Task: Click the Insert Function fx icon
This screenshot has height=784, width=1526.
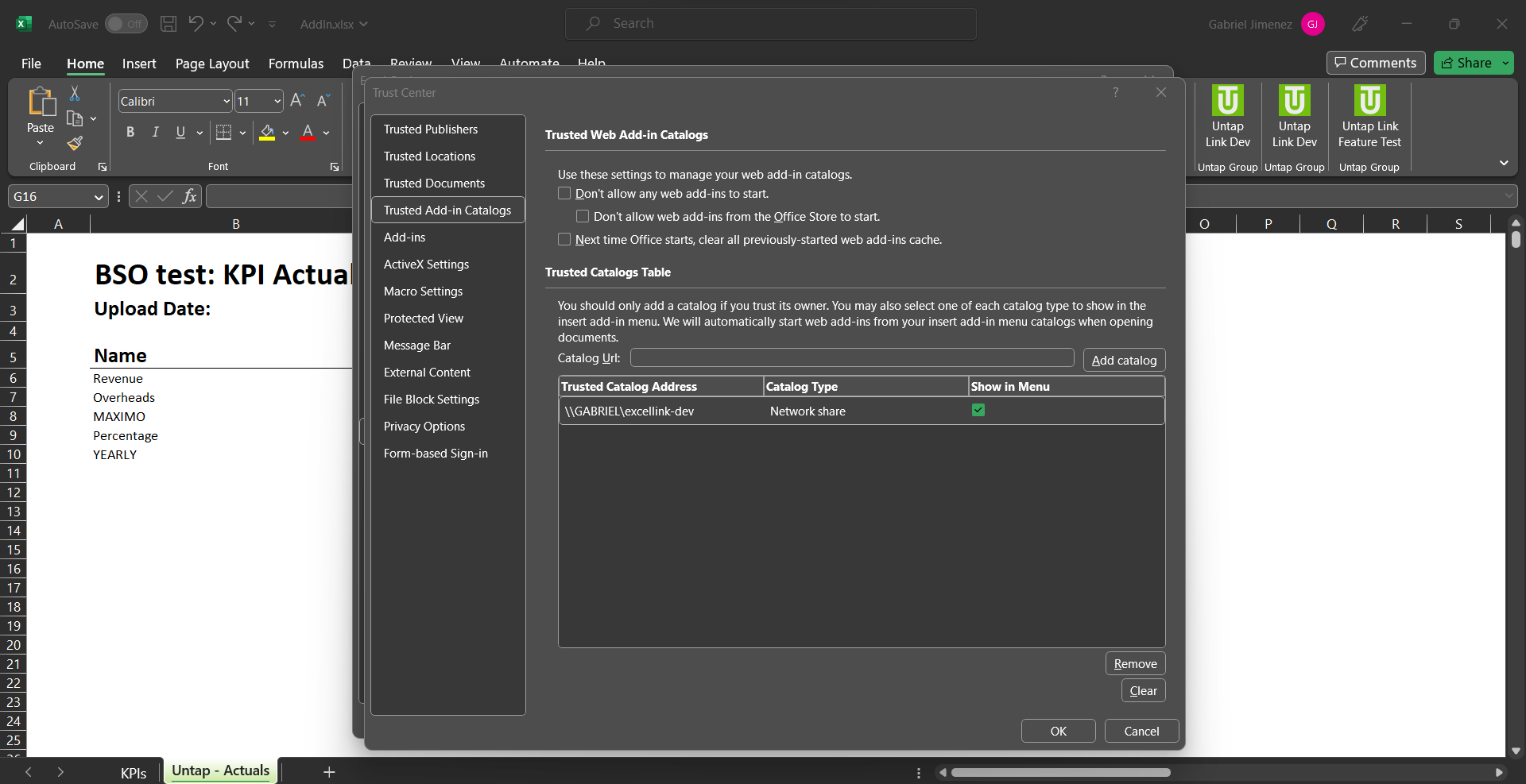Action: (x=189, y=196)
